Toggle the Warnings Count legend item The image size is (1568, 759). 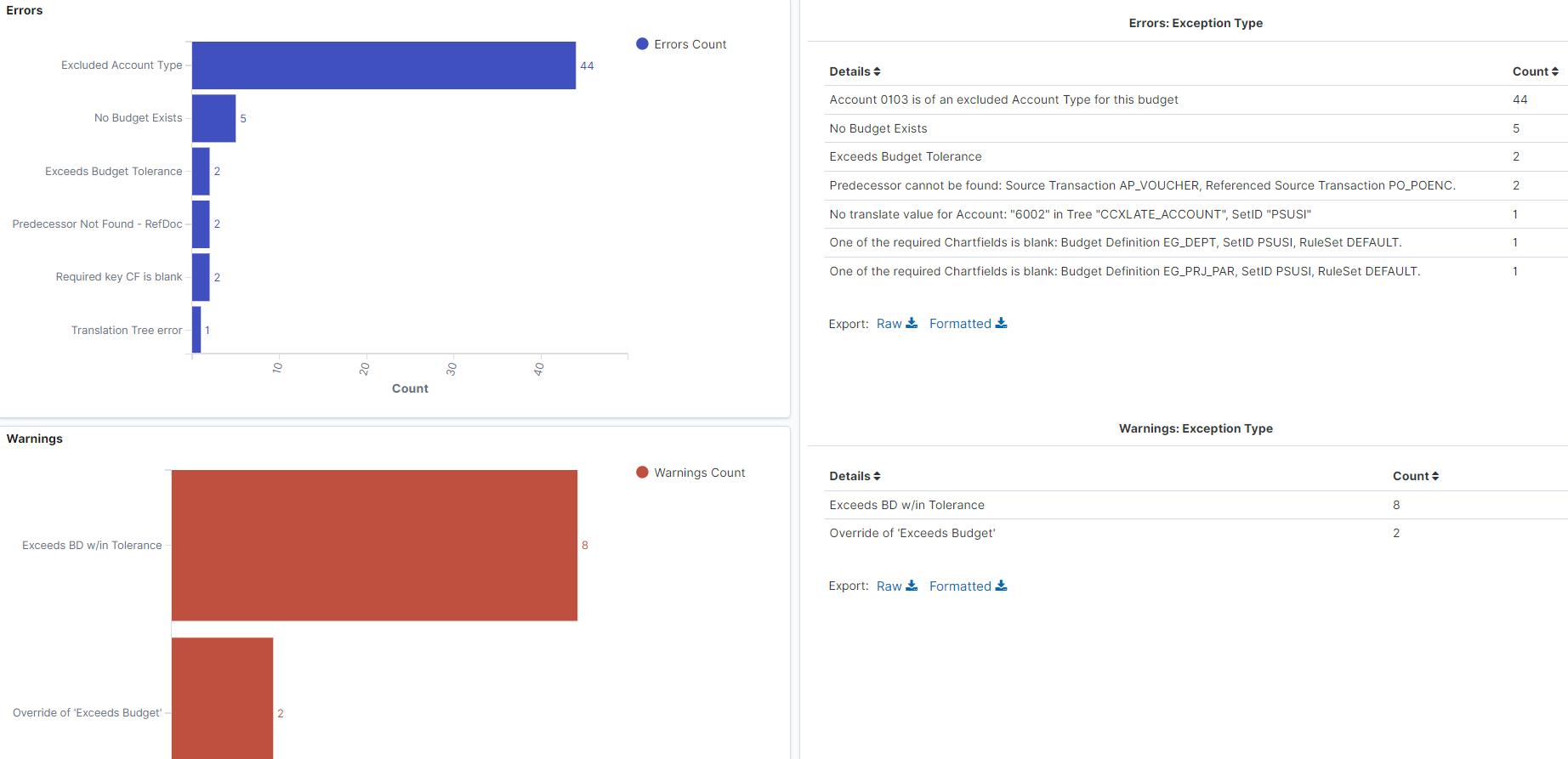[x=690, y=473]
